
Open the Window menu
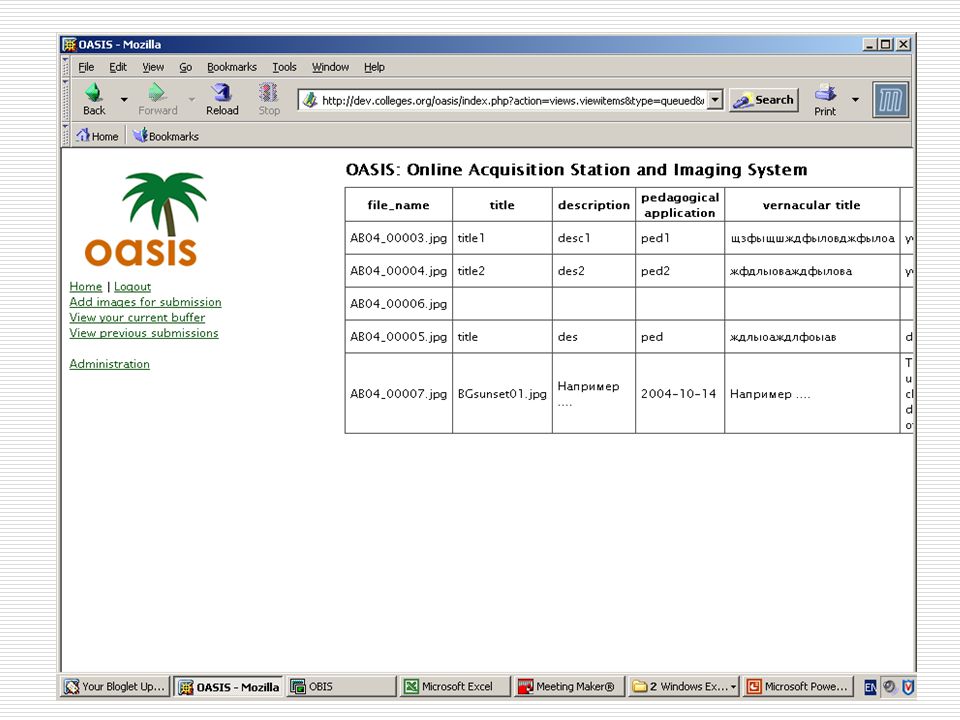click(x=330, y=67)
